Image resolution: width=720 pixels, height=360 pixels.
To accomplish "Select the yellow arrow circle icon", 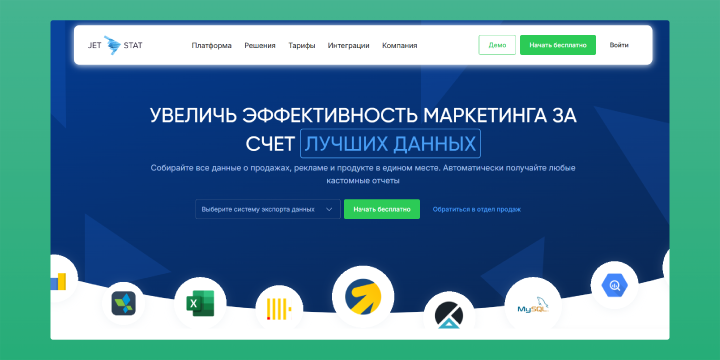I will click(x=363, y=297).
